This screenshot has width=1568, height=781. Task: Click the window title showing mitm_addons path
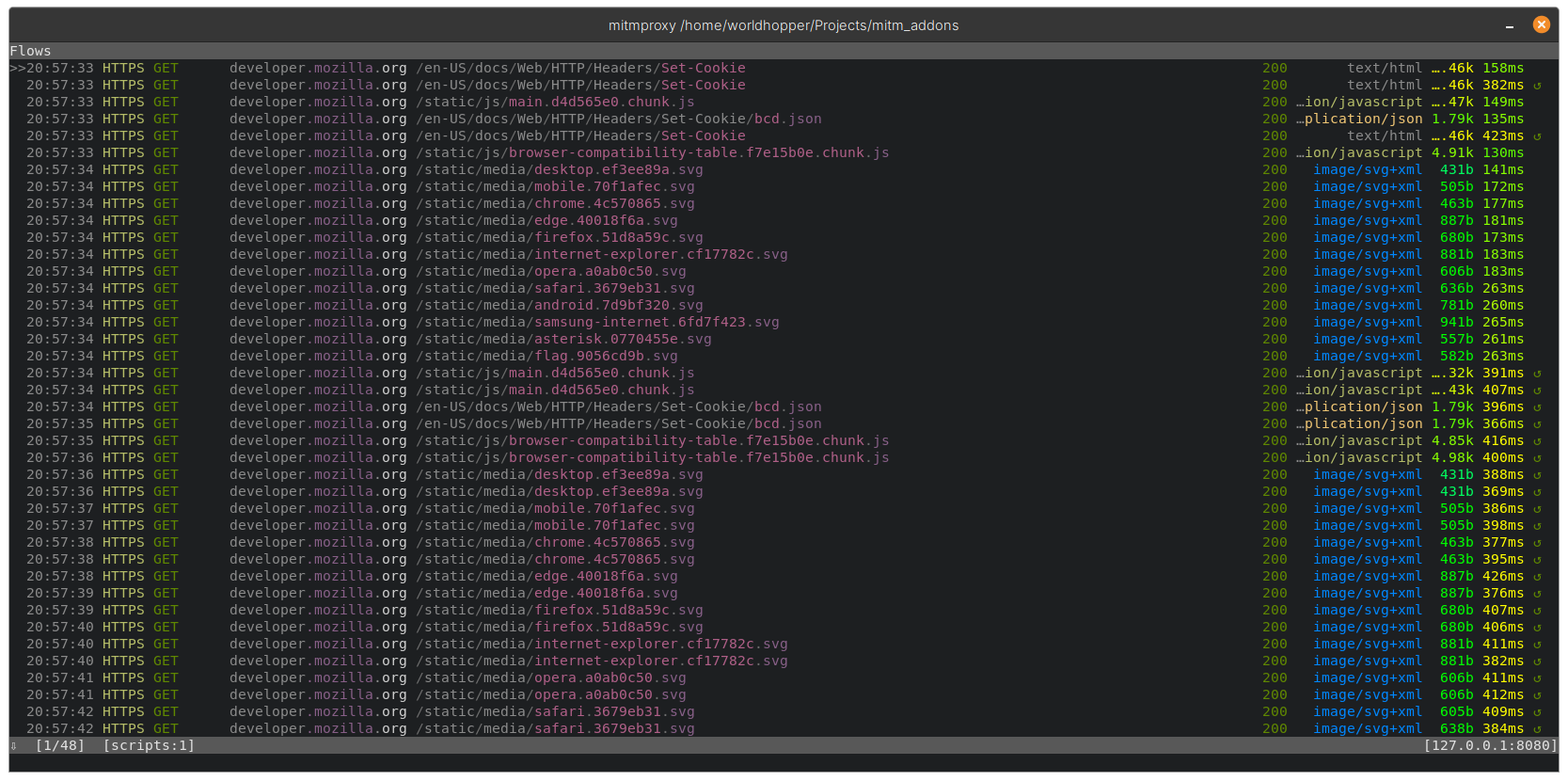(x=783, y=25)
